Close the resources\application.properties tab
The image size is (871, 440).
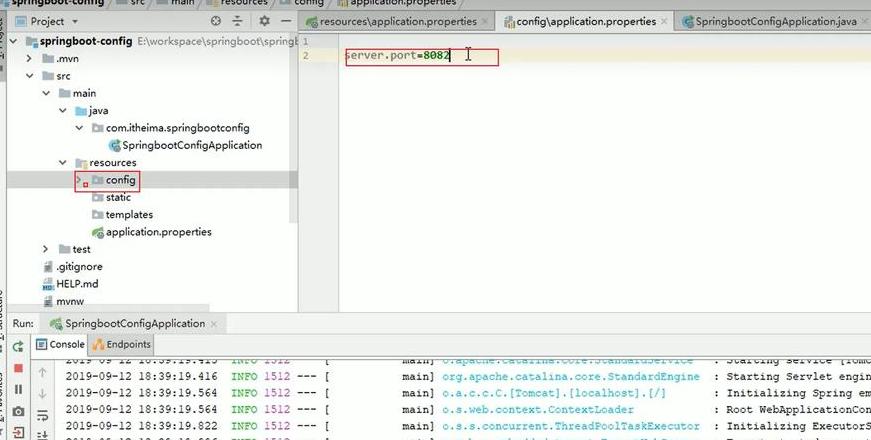(x=485, y=22)
